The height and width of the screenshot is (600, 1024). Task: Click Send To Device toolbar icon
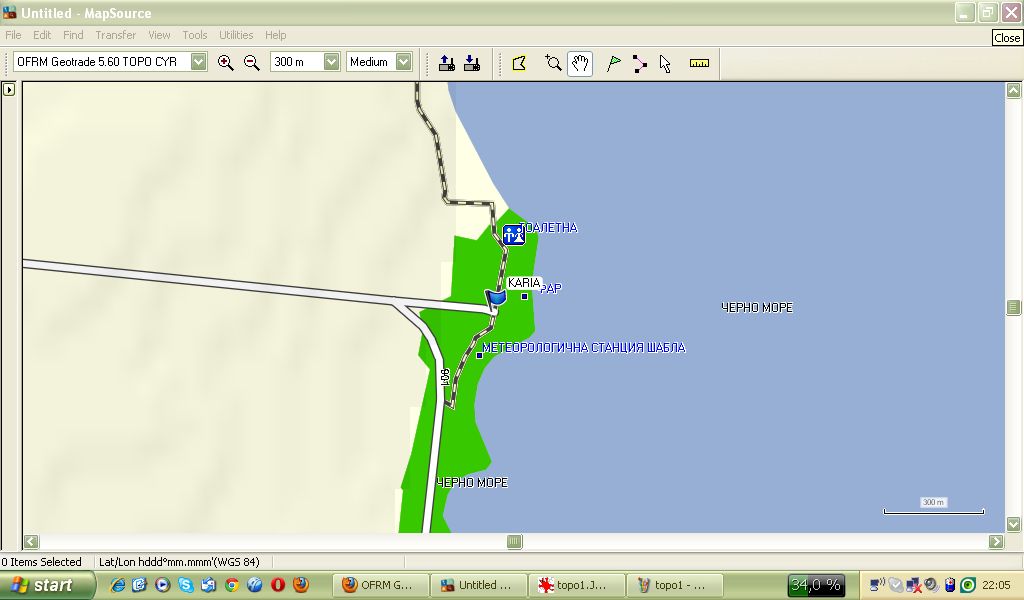(447, 63)
